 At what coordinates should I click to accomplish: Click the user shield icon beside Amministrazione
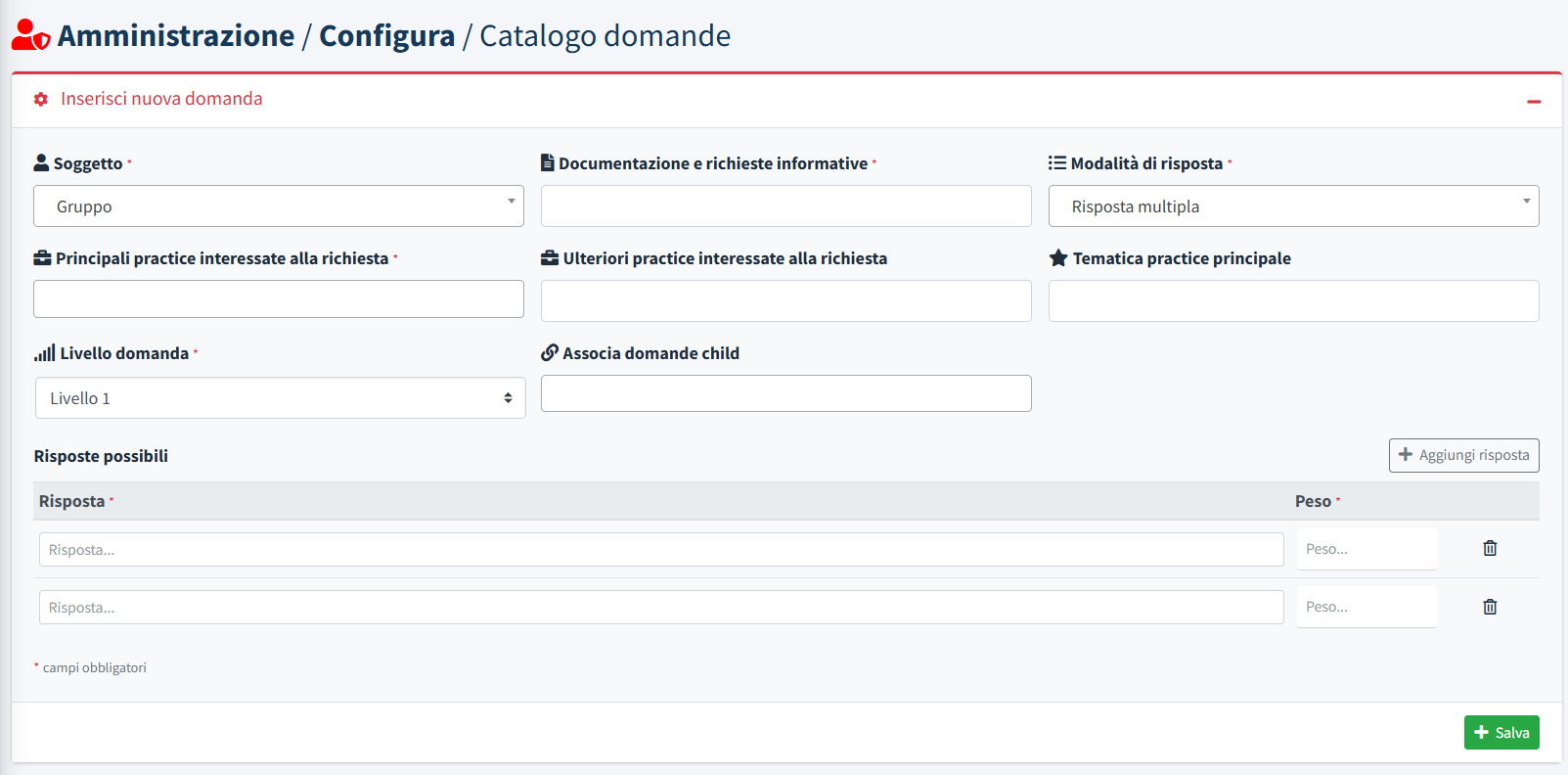pos(30,35)
